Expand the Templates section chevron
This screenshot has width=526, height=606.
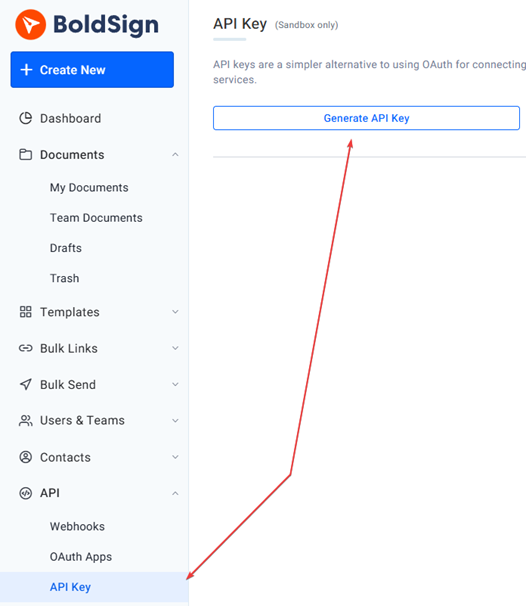coord(175,312)
